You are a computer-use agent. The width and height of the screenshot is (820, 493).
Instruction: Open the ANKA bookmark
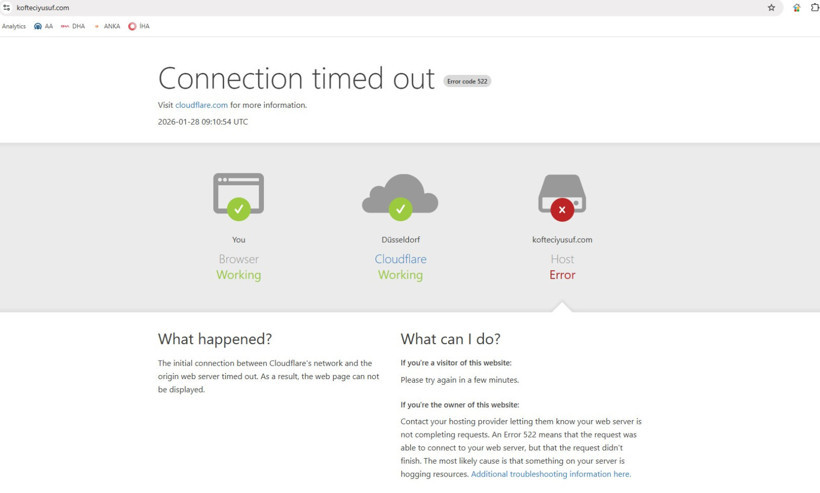106,27
